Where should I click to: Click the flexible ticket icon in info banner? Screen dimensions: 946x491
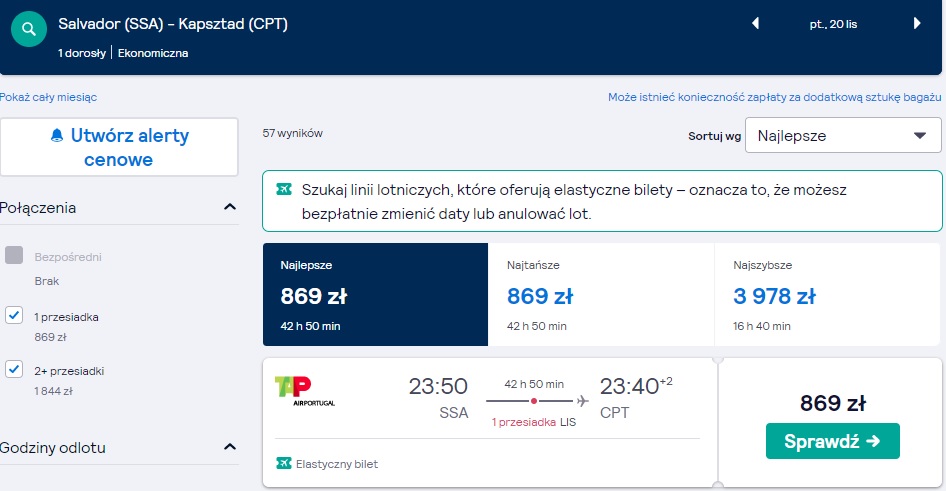click(x=284, y=189)
